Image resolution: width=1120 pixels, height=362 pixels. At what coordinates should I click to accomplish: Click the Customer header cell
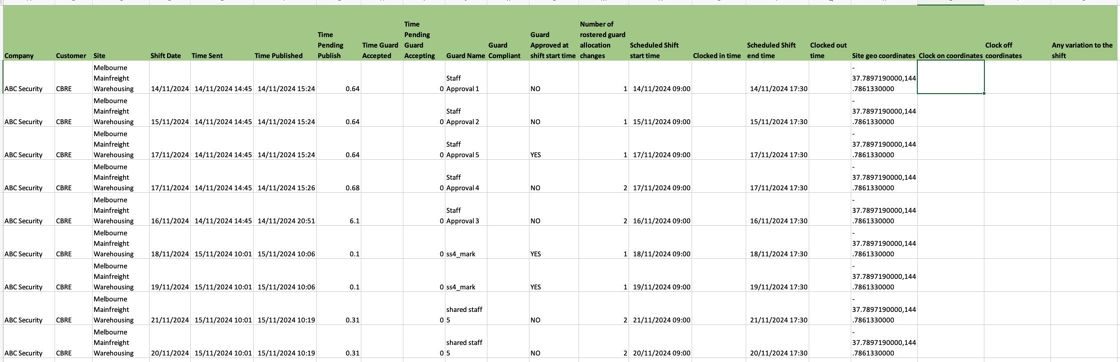tap(73, 33)
